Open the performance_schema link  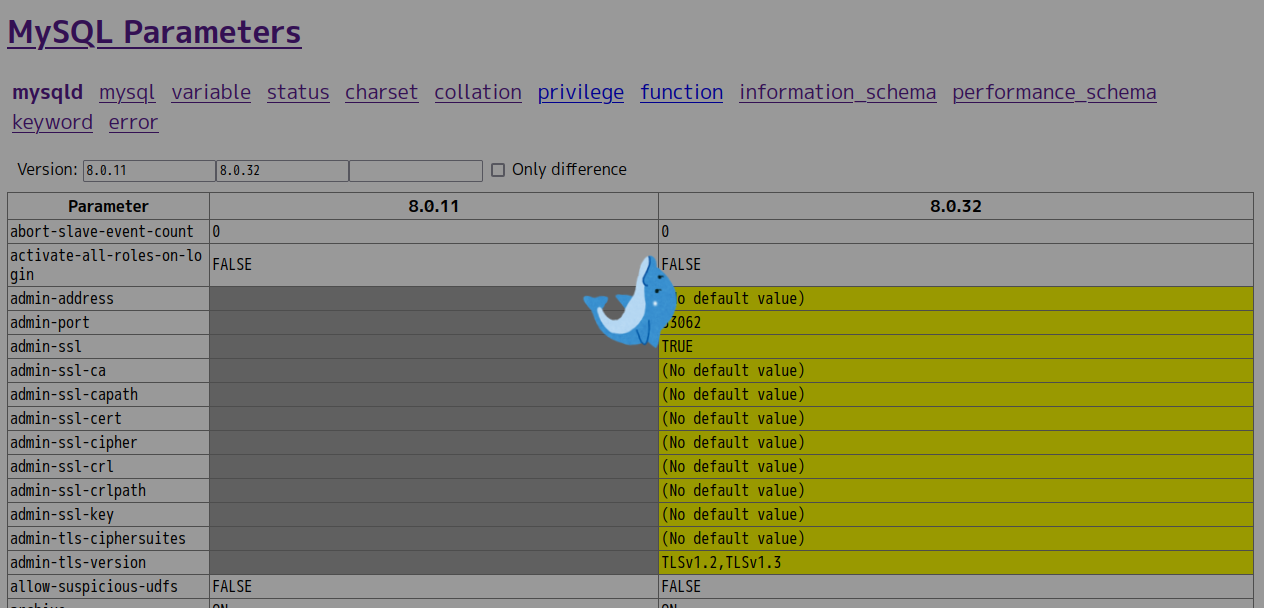click(x=1054, y=92)
